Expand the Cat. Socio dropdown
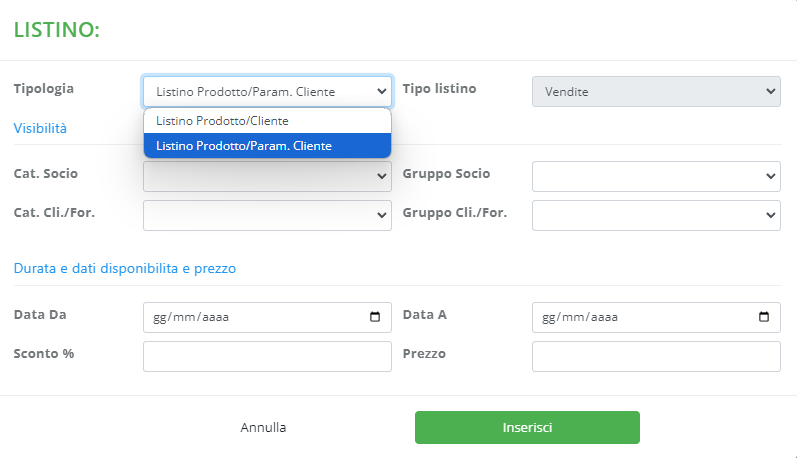The height and width of the screenshot is (458, 797). pyautogui.click(x=267, y=175)
